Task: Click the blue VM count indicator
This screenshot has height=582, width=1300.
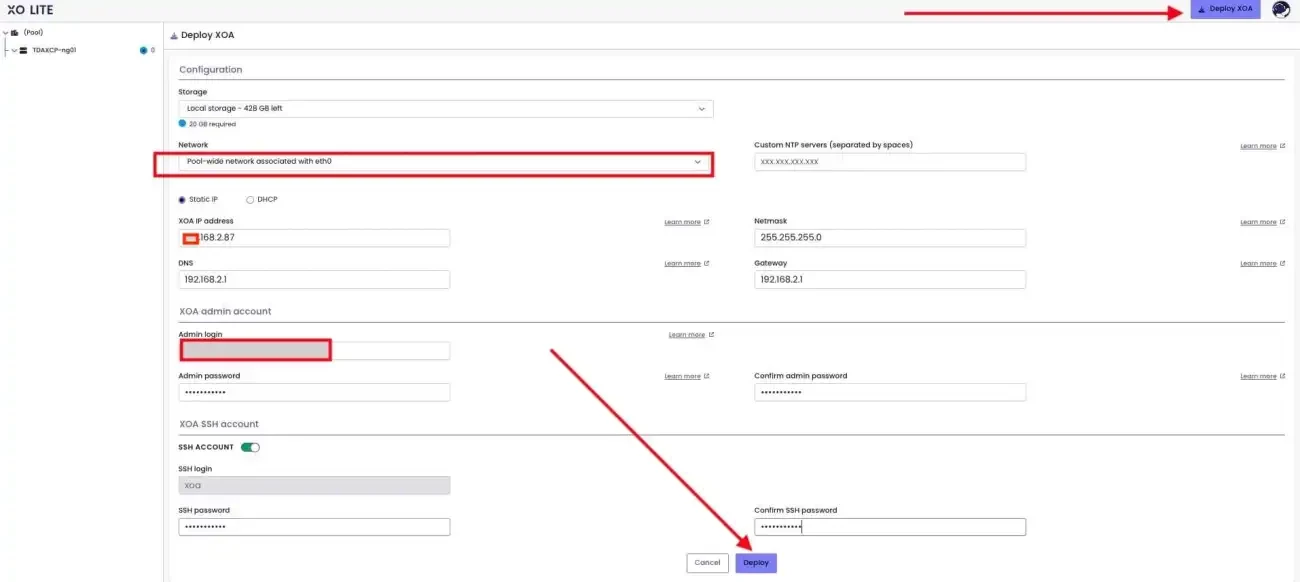Action: tap(144, 50)
